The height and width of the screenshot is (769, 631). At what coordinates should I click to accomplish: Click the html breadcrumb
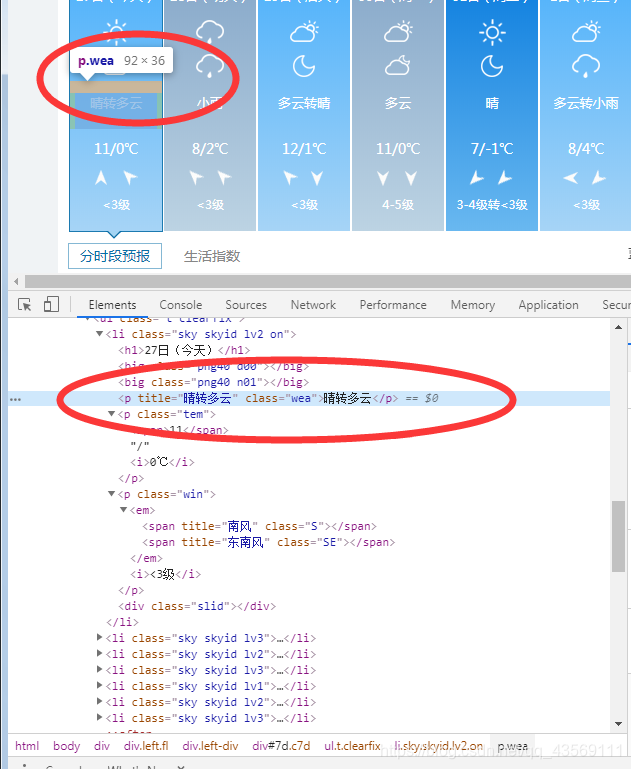[27, 746]
